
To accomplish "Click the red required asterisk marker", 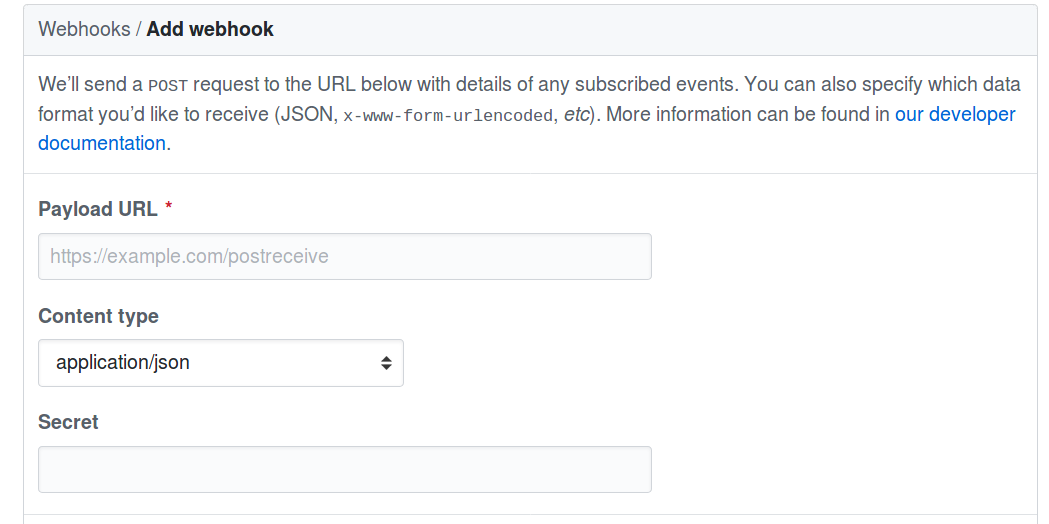I will (x=169, y=208).
